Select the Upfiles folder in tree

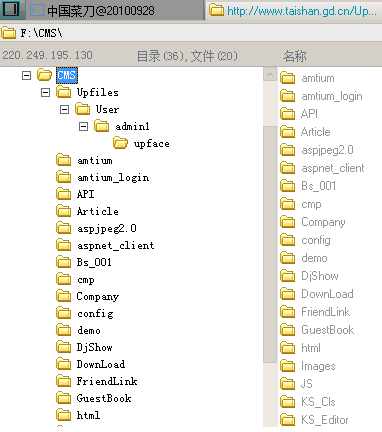[97, 92]
